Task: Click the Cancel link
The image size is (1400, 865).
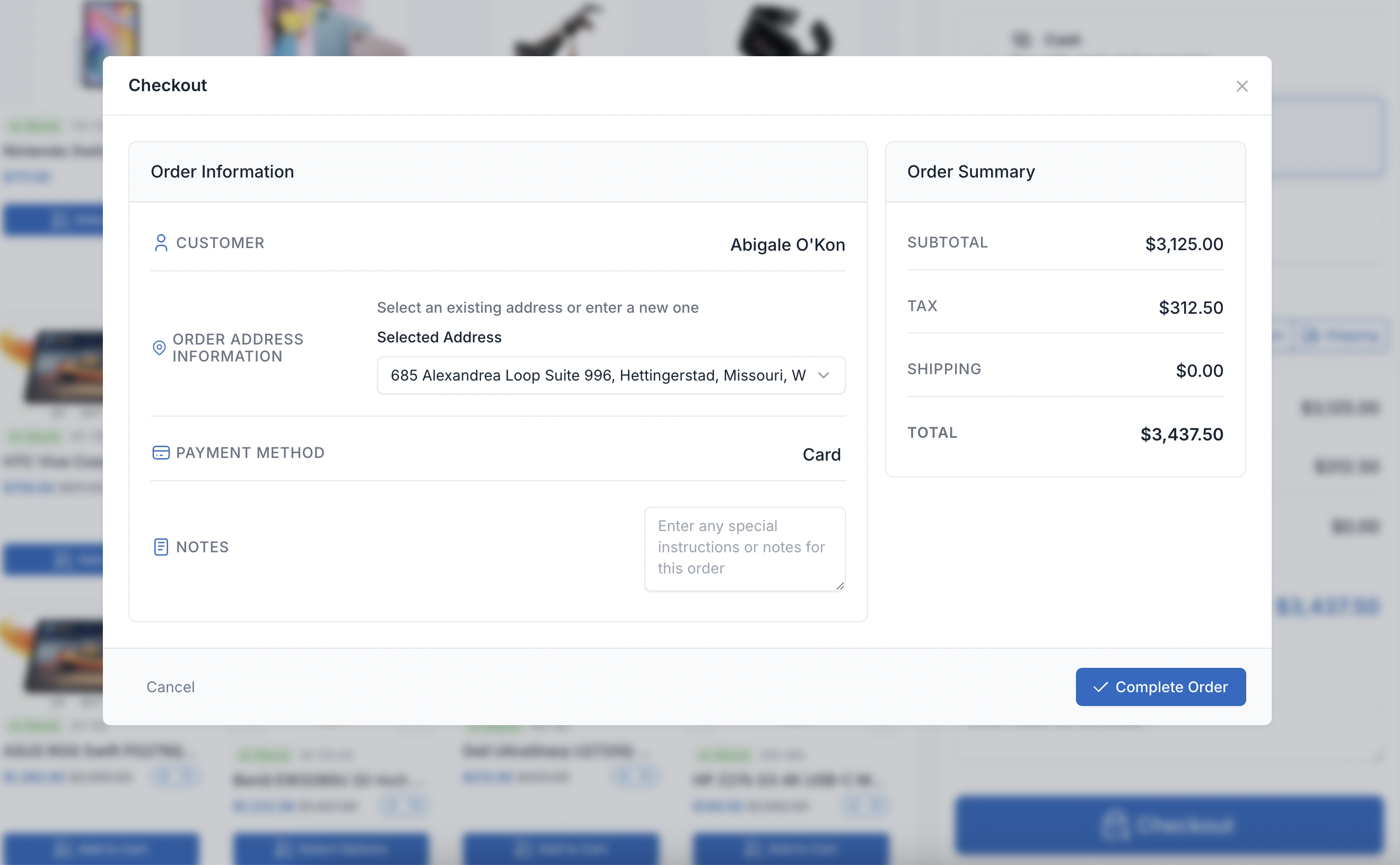Action: click(x=170, y=686)
